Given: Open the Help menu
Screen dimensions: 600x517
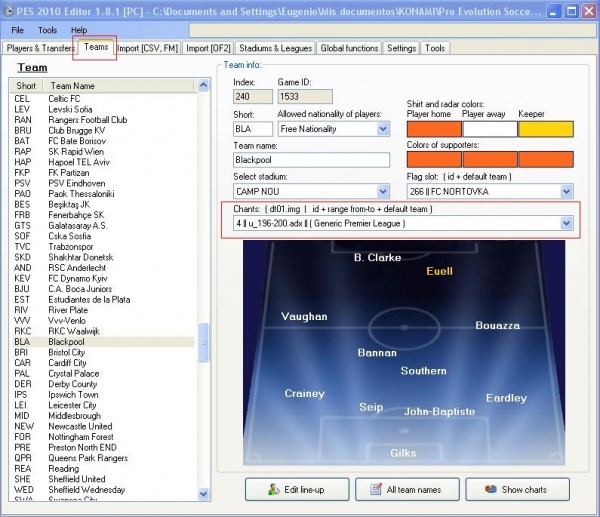Looking at the screenshot, I should 79,30.
